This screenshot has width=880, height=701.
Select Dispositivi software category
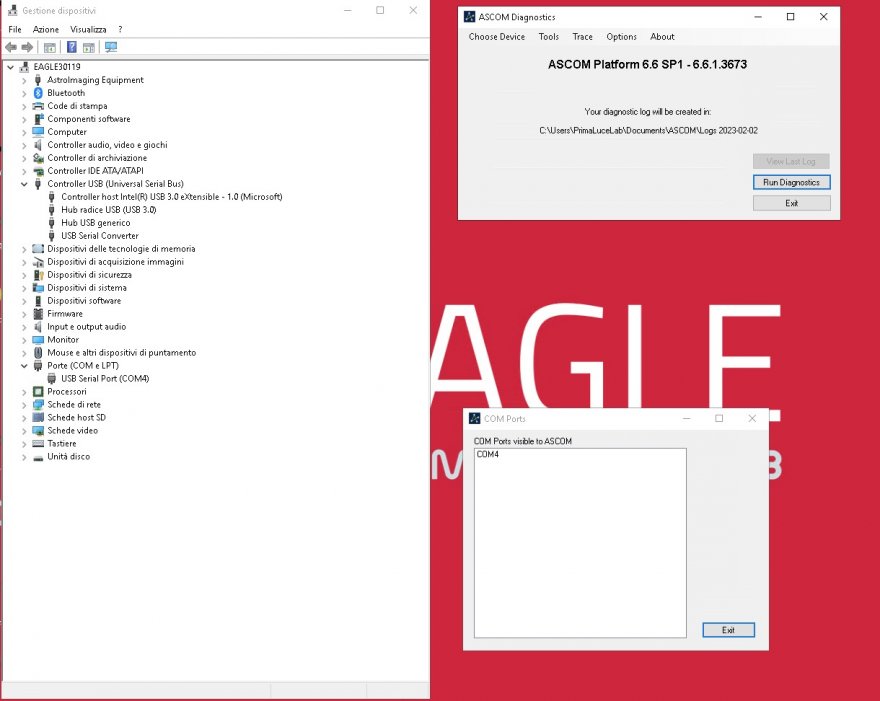pyautogui.click(x=84, y=301)
